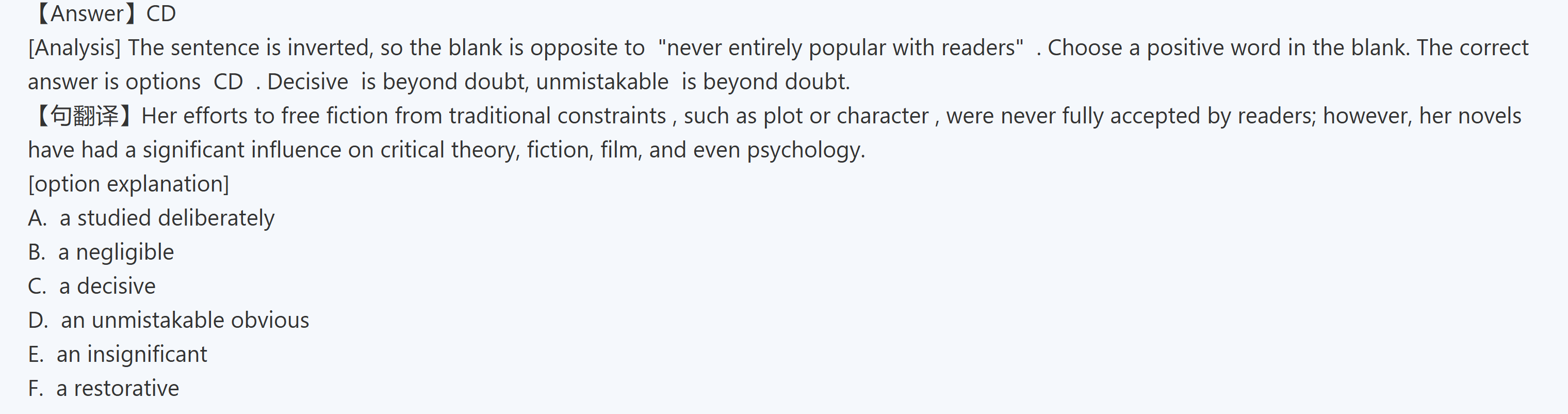
Task: Select option B, a negligible
Action: [101, 252]
